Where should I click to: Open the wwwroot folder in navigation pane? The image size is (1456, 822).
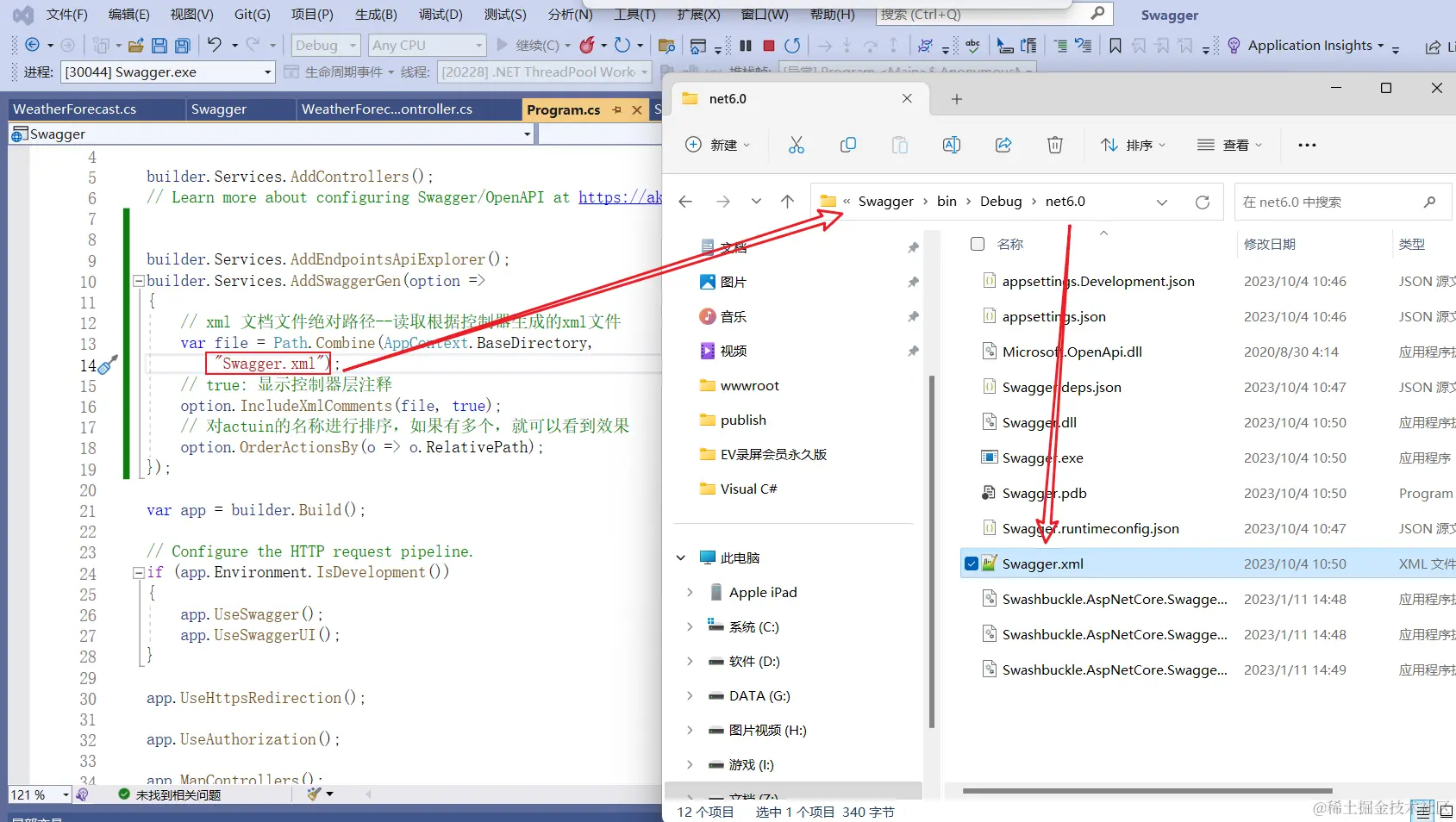tap(749, 385)
